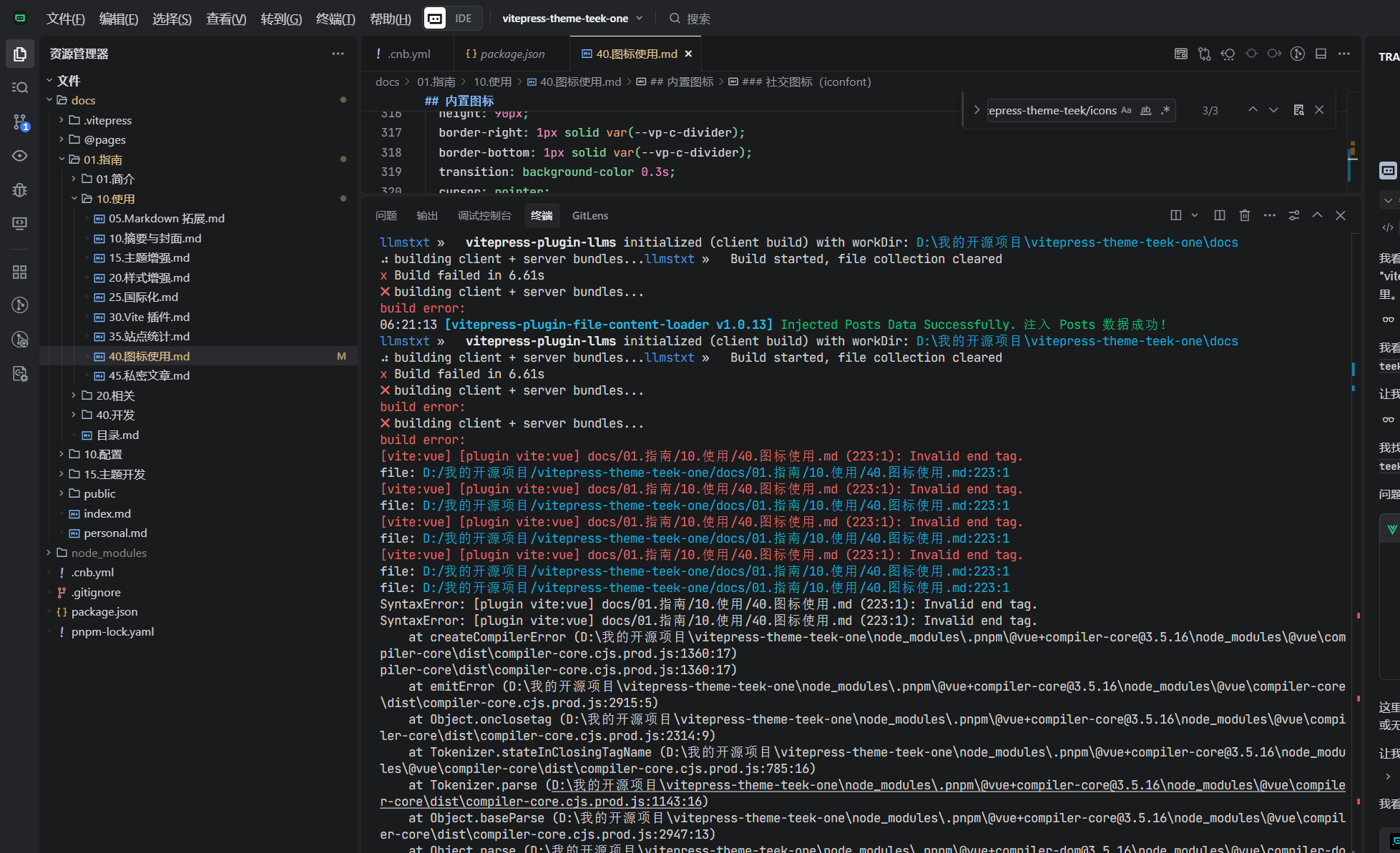This screenshot has height=853, width=1400.
Task: Open the Search view in activity bar
Action: tap(20, 87)
